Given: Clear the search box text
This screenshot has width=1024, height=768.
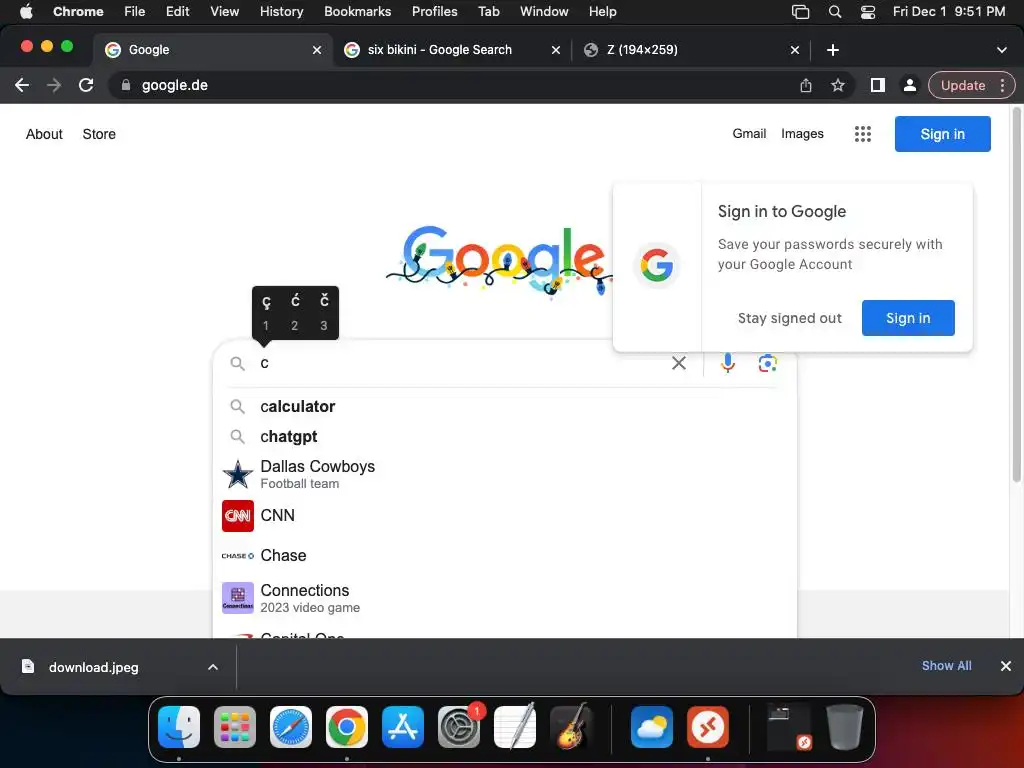Looking at the screenshot, I should click(x=679, y=363).
